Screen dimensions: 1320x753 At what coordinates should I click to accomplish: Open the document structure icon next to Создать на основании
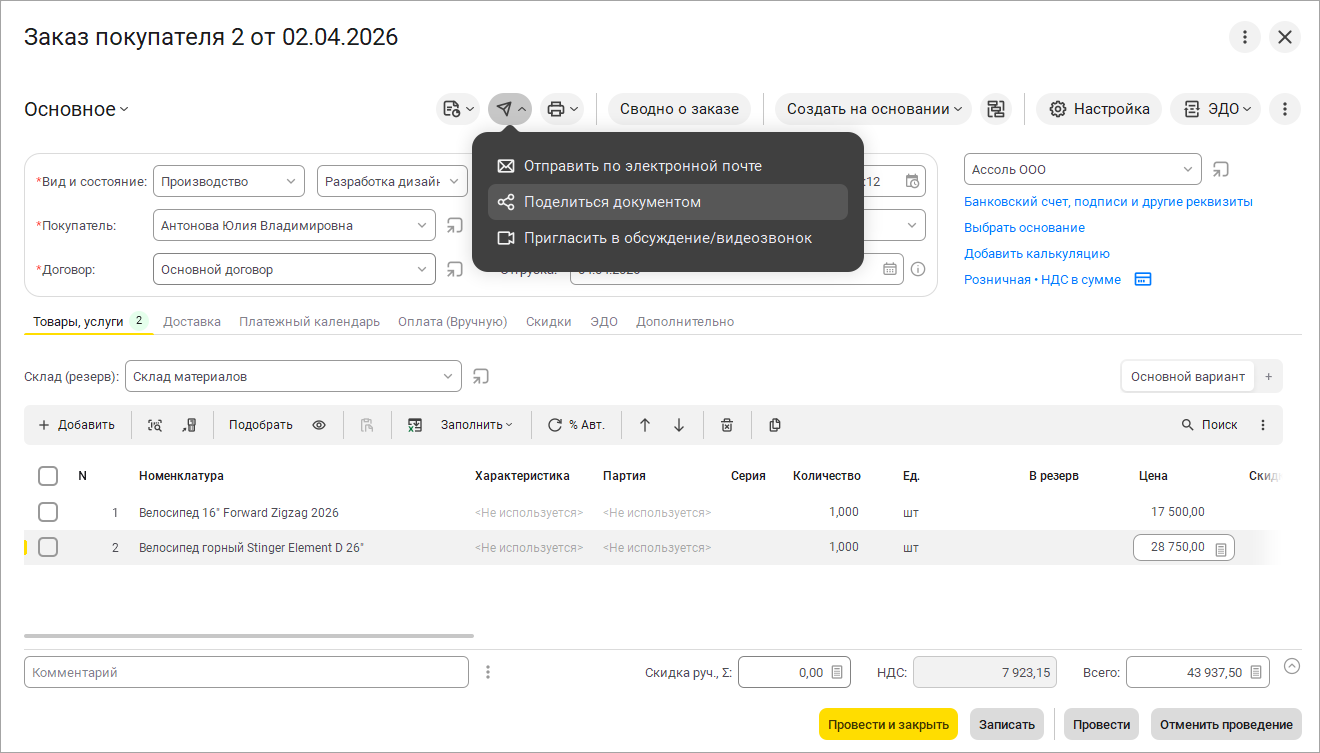(995, 109)
